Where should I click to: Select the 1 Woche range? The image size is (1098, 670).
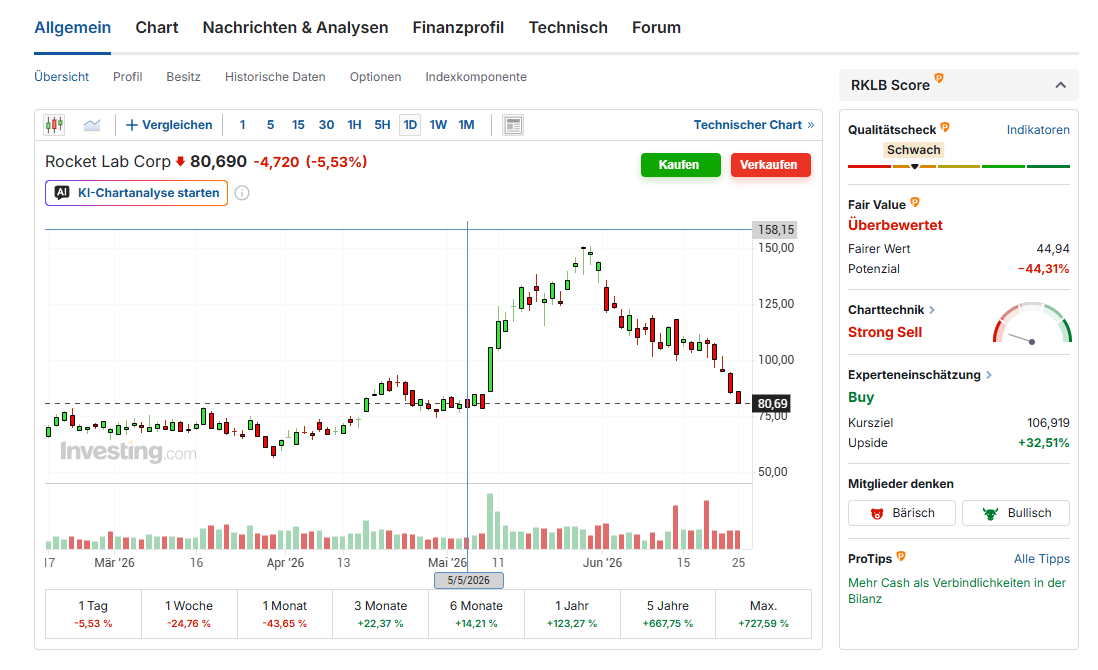click(x=189, y=614)
